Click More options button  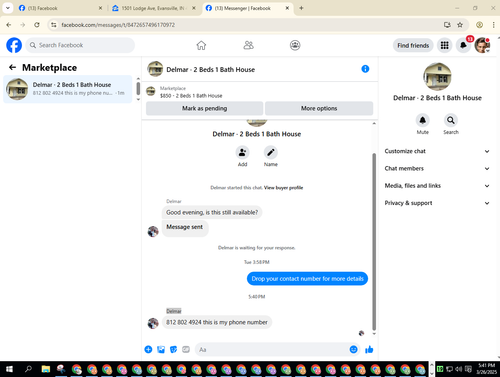point(319,108)
